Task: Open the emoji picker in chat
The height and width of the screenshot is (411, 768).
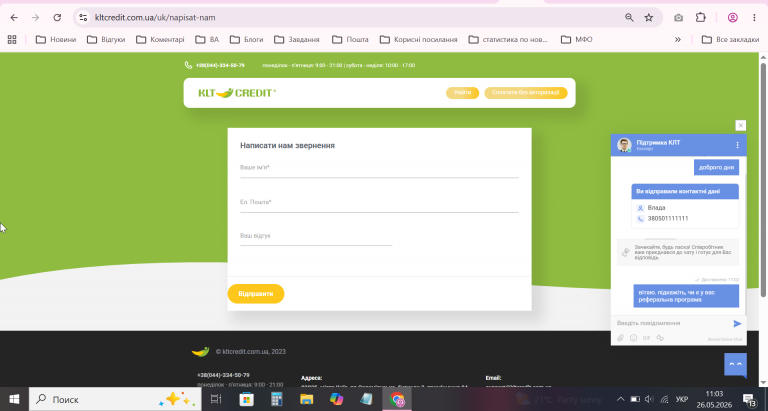Action: click(633, 338)
